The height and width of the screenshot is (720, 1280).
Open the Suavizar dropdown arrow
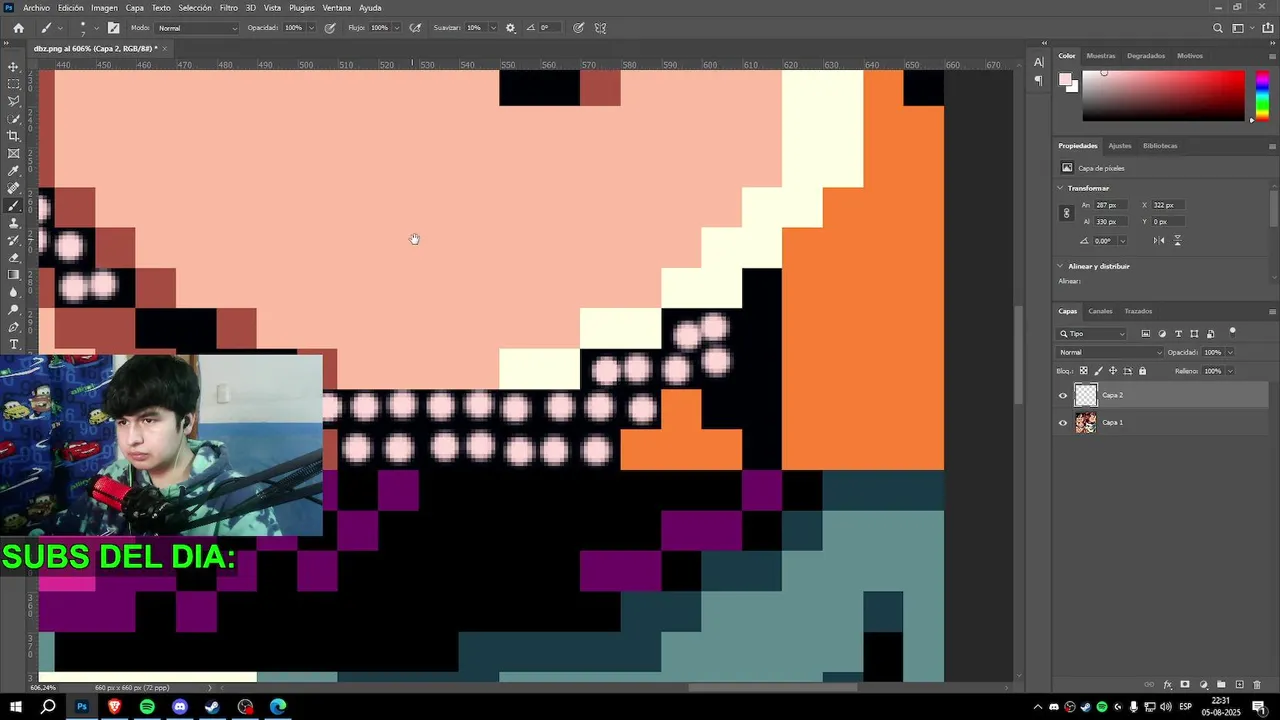coord(492,28)
